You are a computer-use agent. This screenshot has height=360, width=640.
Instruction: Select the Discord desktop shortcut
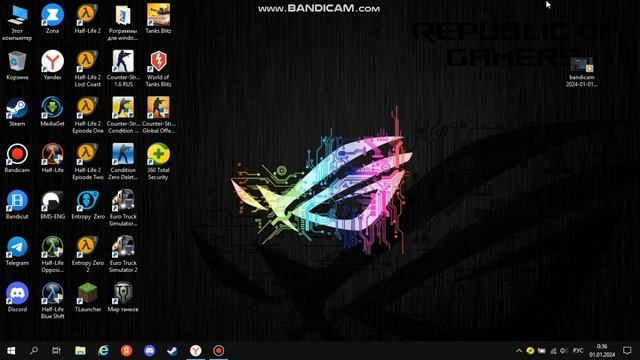coord(17,298)
